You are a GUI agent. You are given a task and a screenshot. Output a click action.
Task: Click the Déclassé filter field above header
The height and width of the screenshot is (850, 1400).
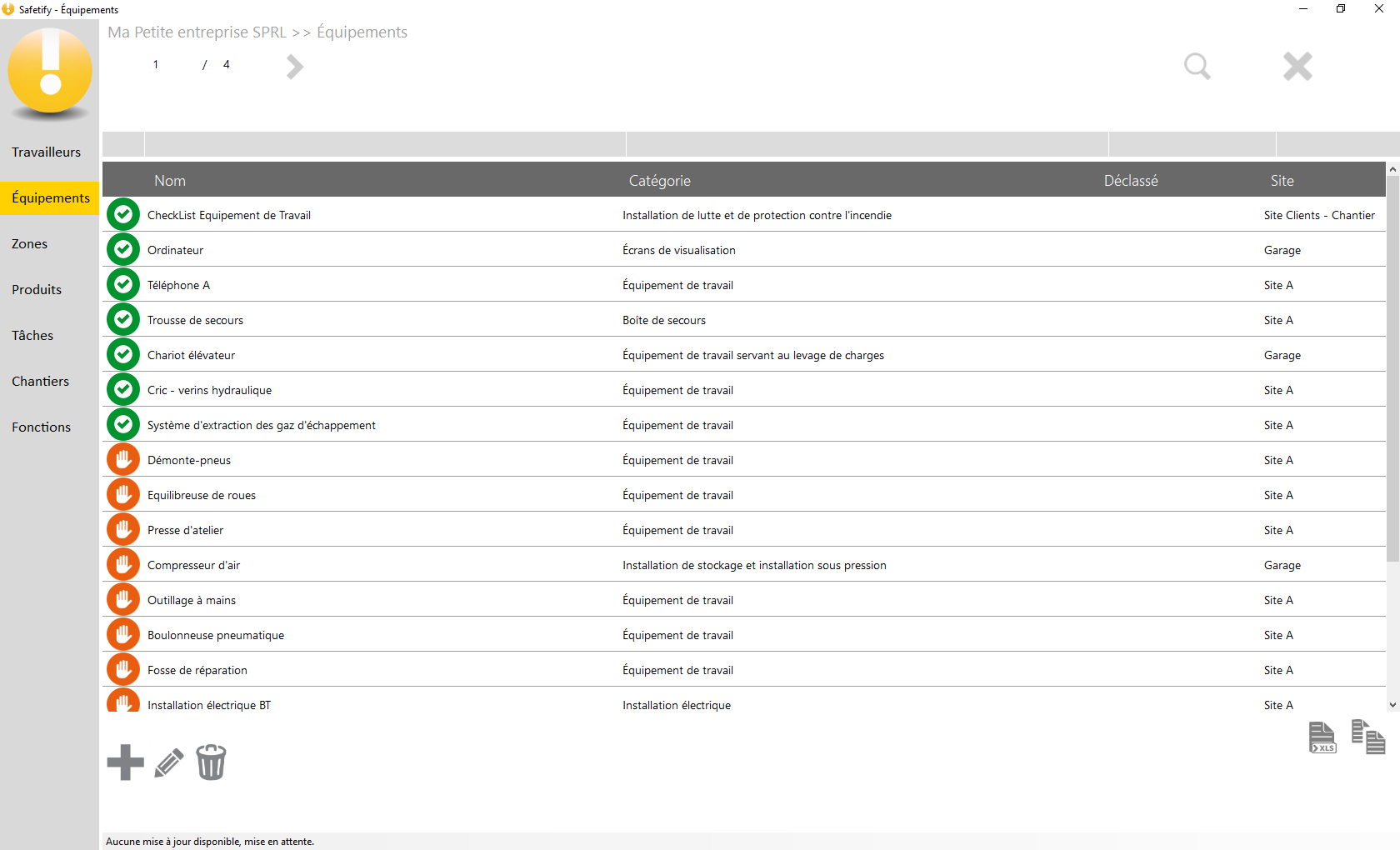[x=1192, y=144]
